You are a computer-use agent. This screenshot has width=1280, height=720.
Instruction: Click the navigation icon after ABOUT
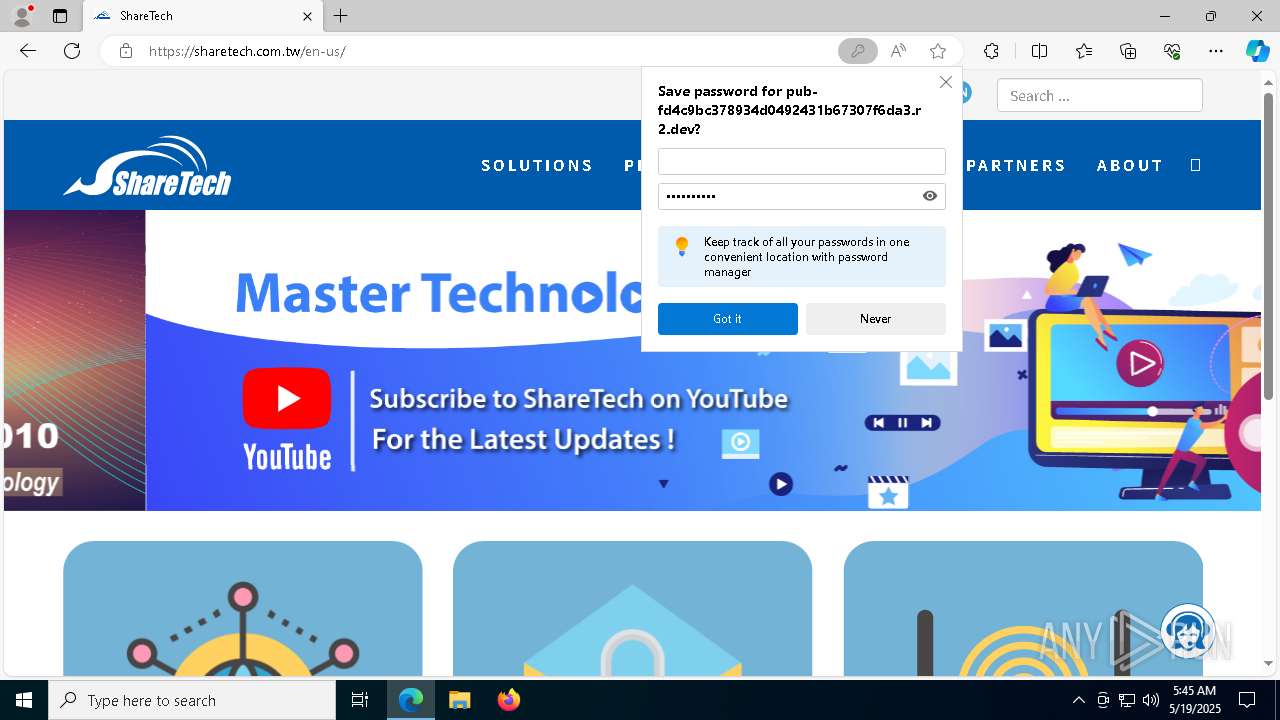[x=1195, y=165]
